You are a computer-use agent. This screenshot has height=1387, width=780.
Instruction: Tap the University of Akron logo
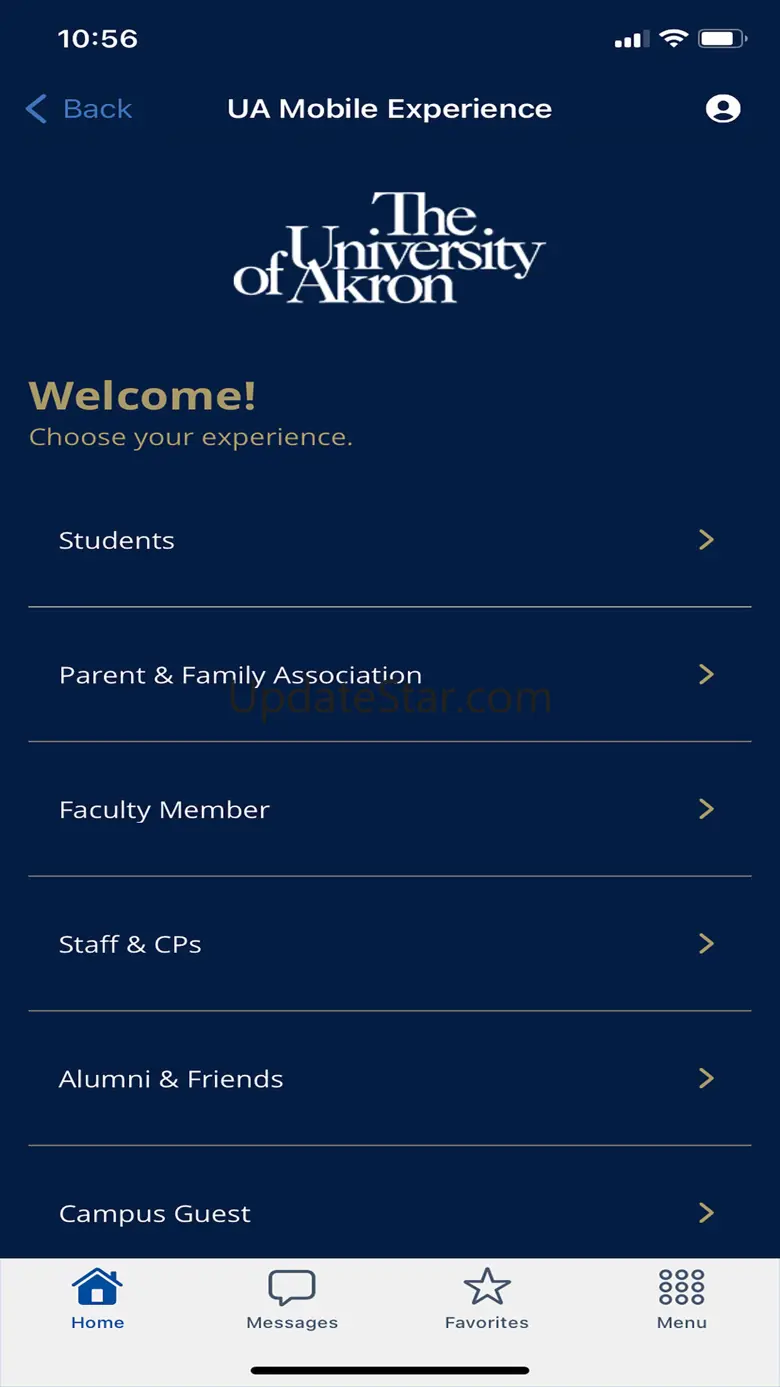[x=390, y=248]
